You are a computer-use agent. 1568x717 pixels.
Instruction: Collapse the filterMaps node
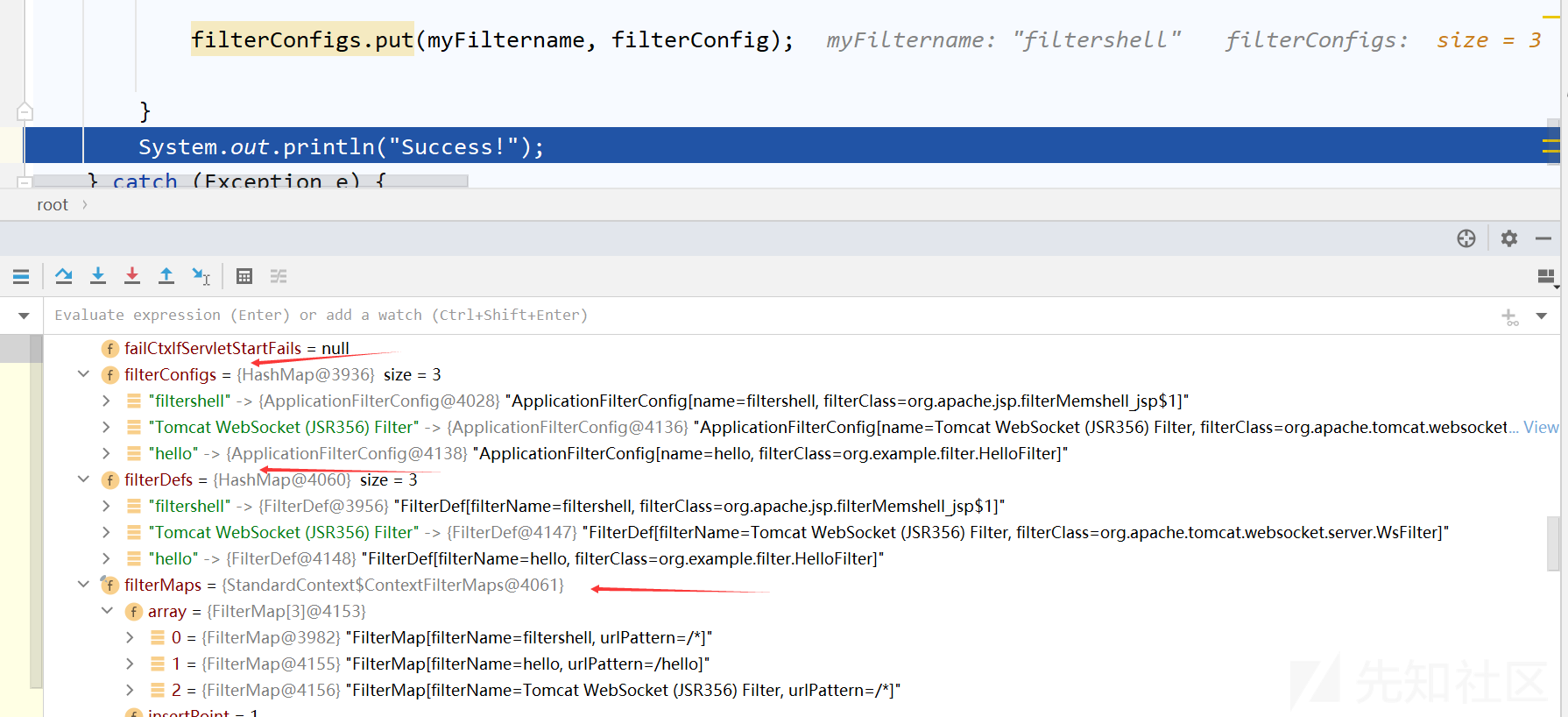(83, 585)
